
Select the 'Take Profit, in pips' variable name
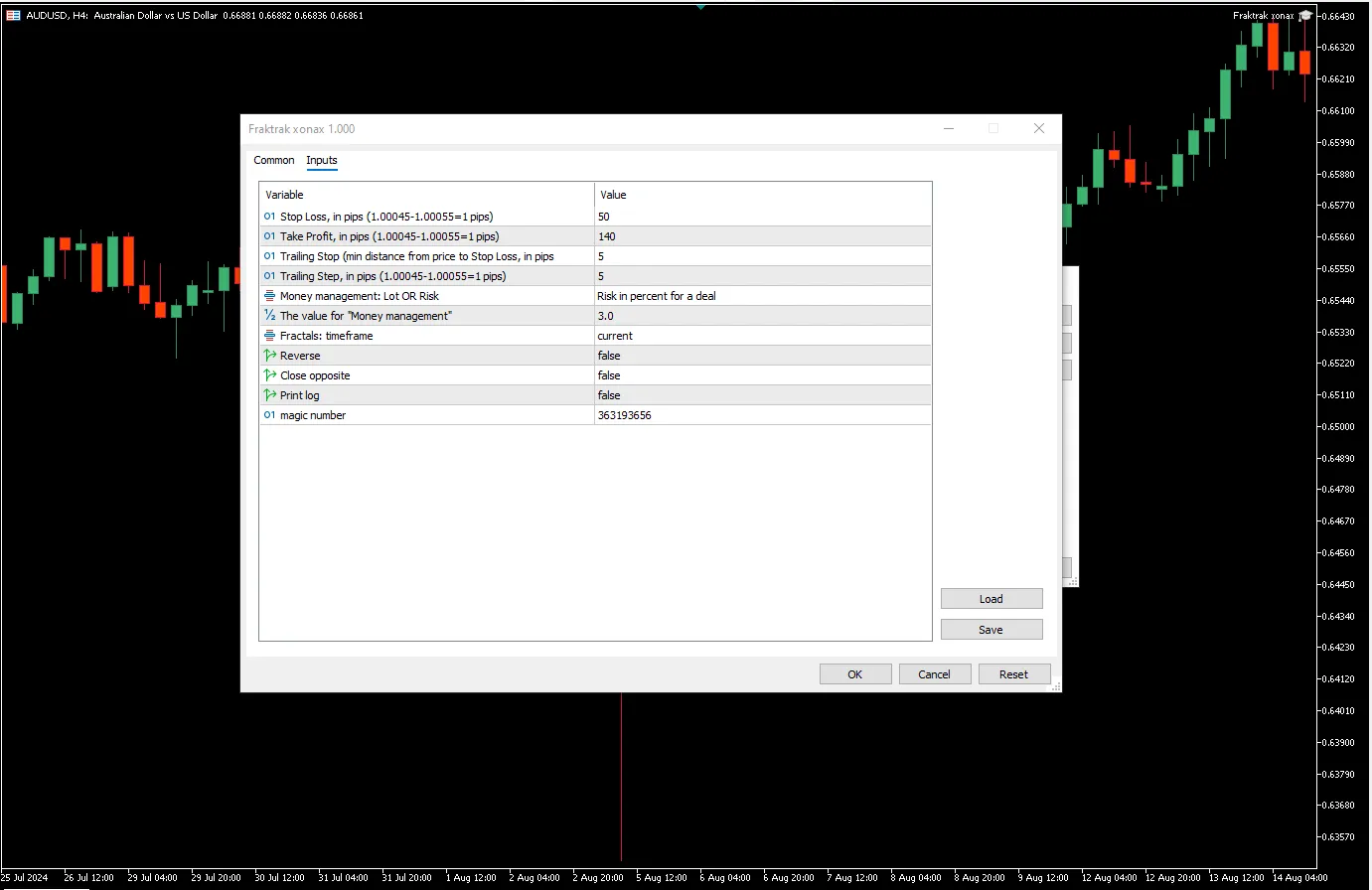click(x=389, y=236)
